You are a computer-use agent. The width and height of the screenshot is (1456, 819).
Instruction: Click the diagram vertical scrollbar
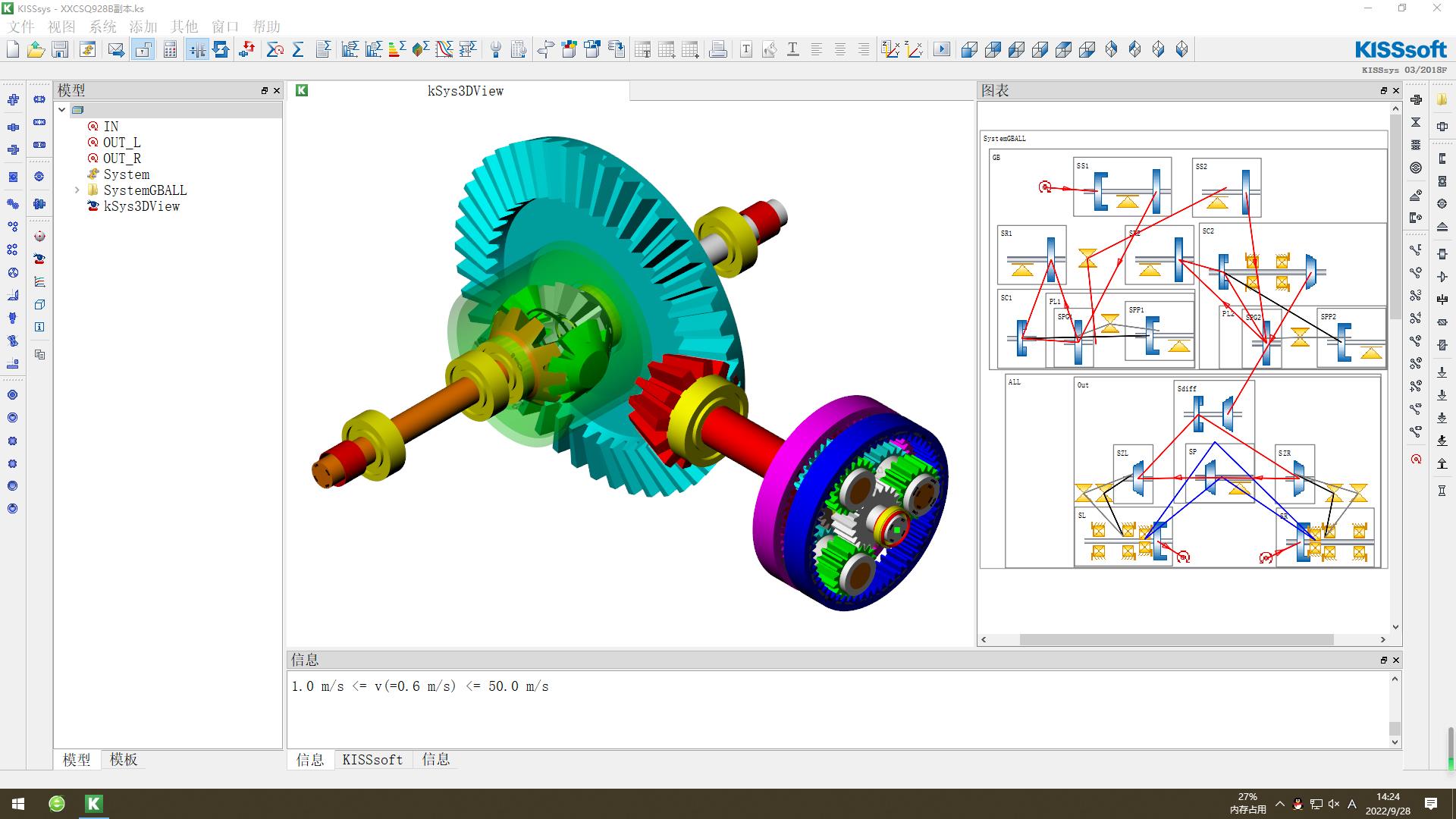click(1395, 216)
